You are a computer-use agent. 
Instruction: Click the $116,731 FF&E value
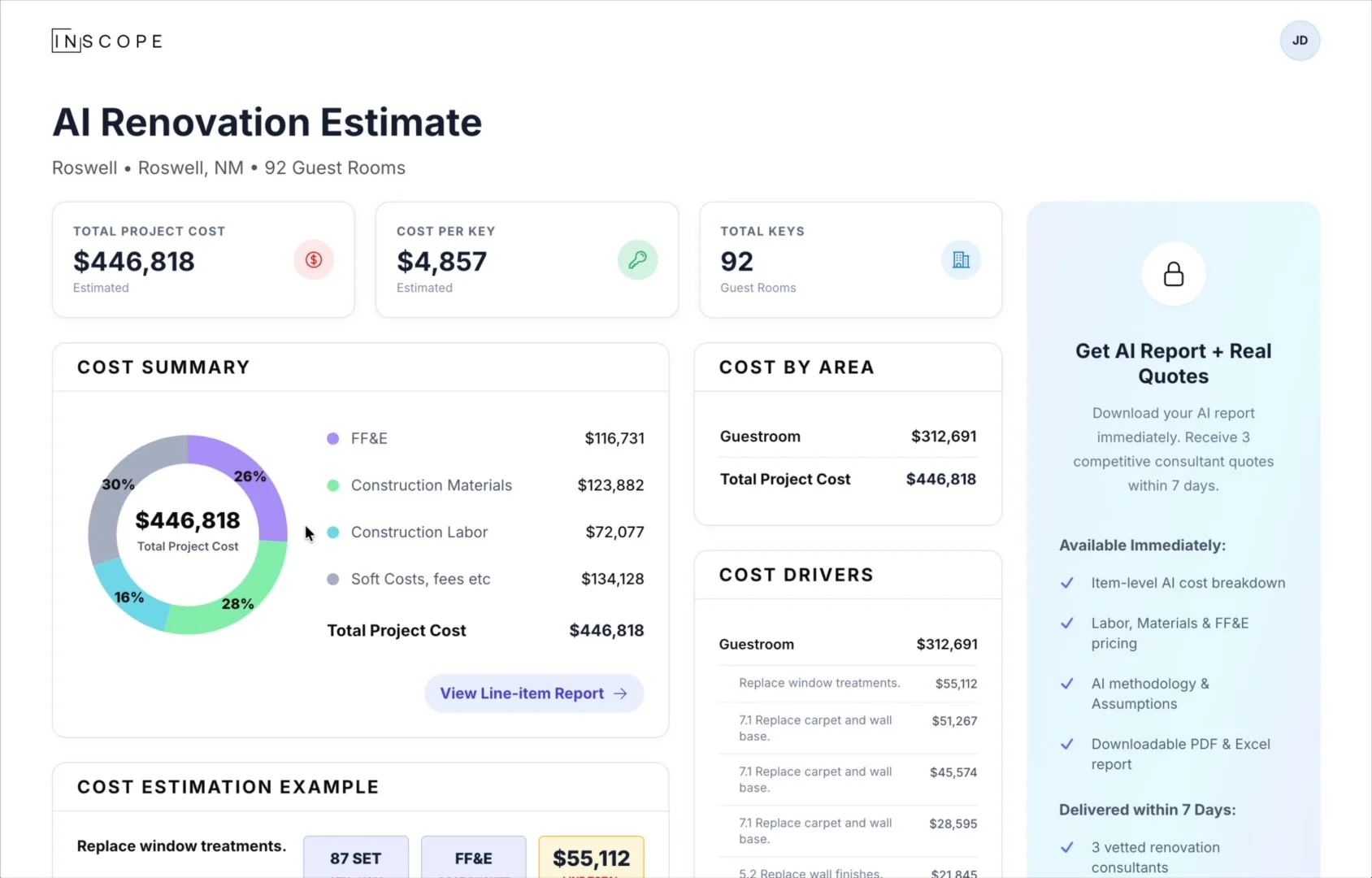614,438
